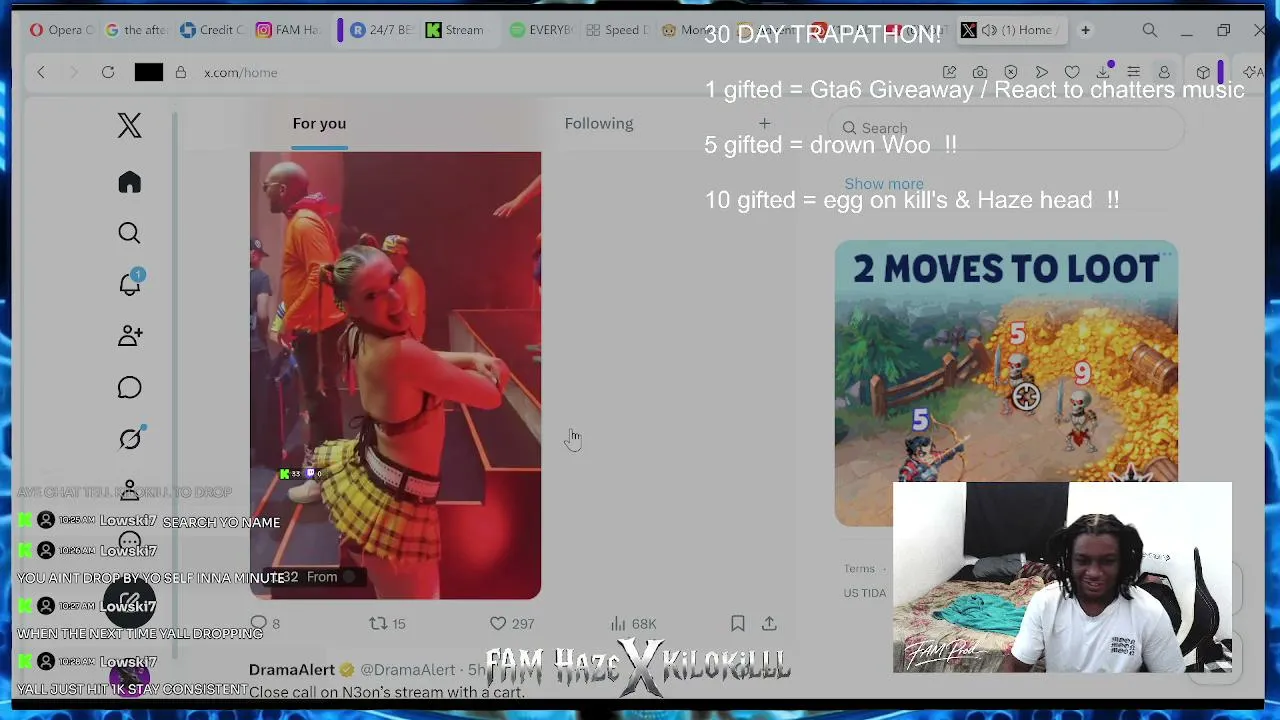
Task: Open a new browser tab
Action: pyautogui.click(x=1085, y=30)
